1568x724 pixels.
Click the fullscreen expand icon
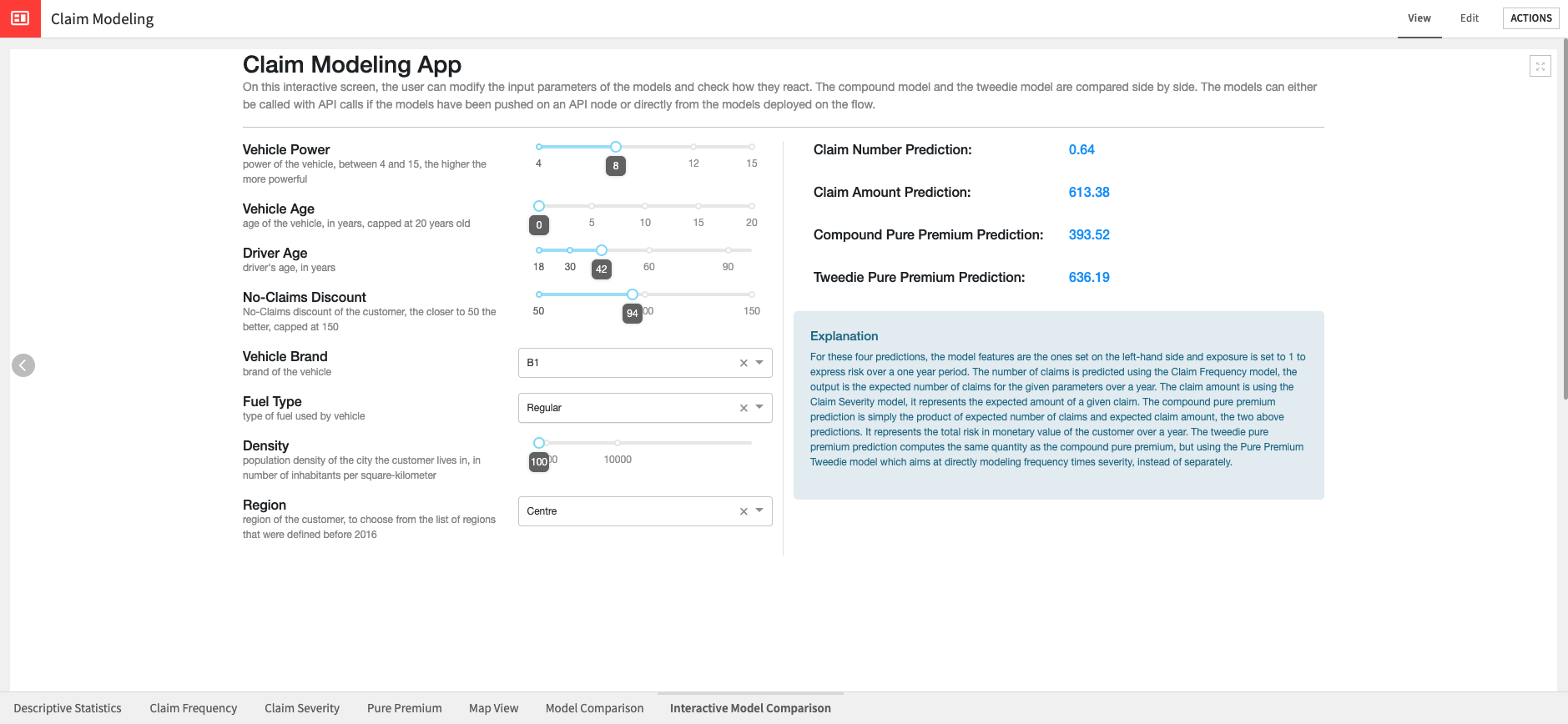(x=1540, y=66)
